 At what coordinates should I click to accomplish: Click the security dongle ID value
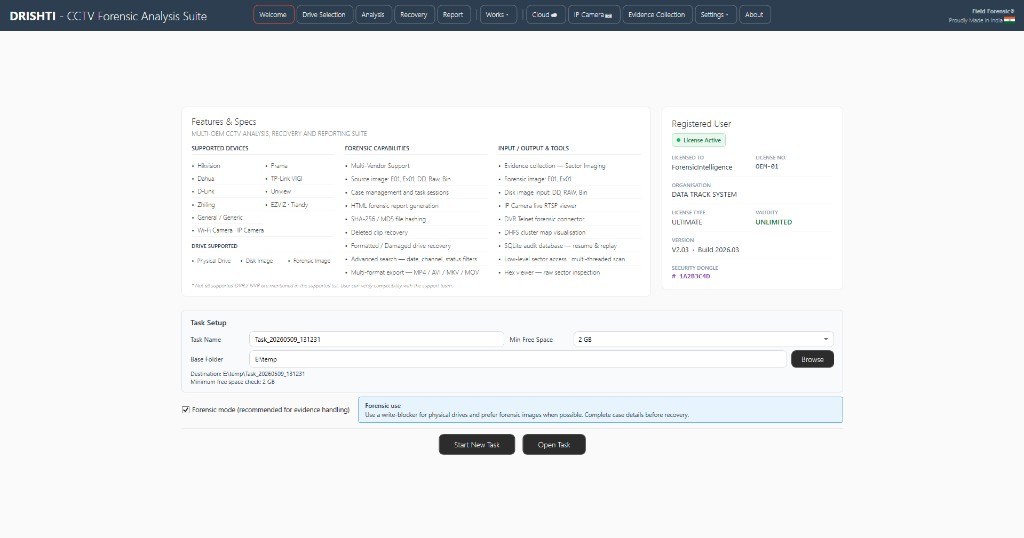(x=692, y=276)
